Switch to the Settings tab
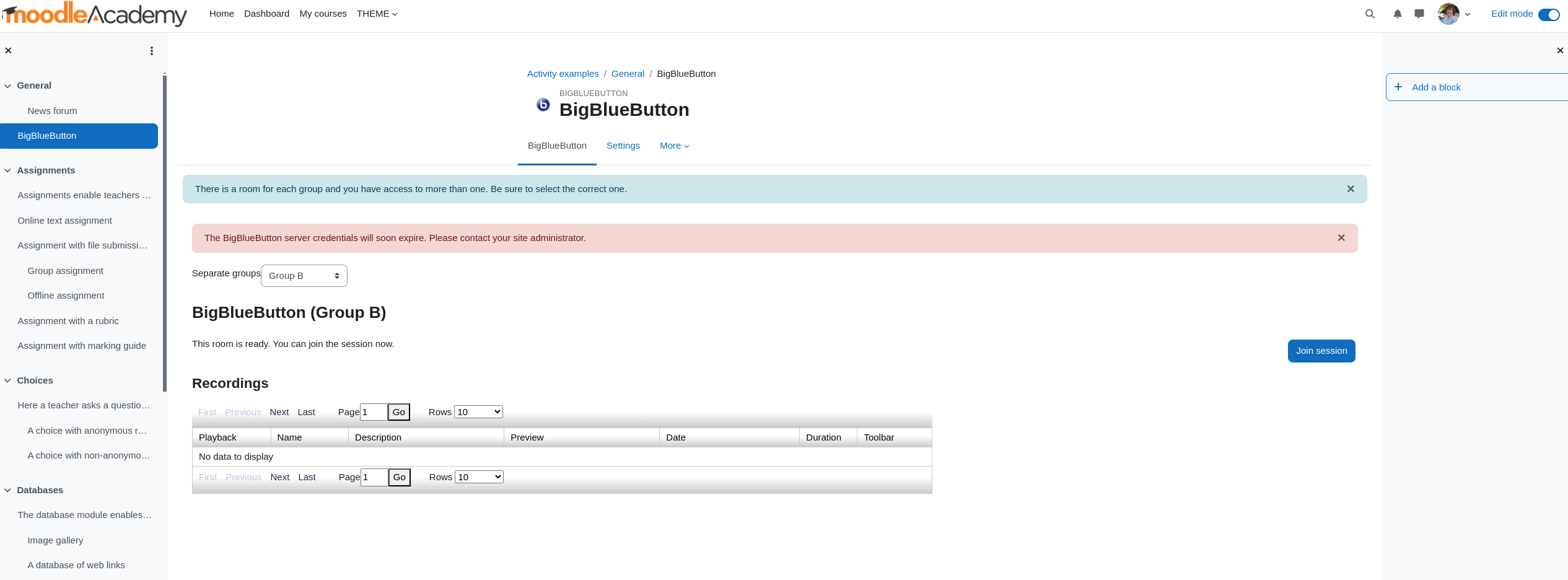The width and height of the screenshot is (1568, 580). tap(623, 146)
